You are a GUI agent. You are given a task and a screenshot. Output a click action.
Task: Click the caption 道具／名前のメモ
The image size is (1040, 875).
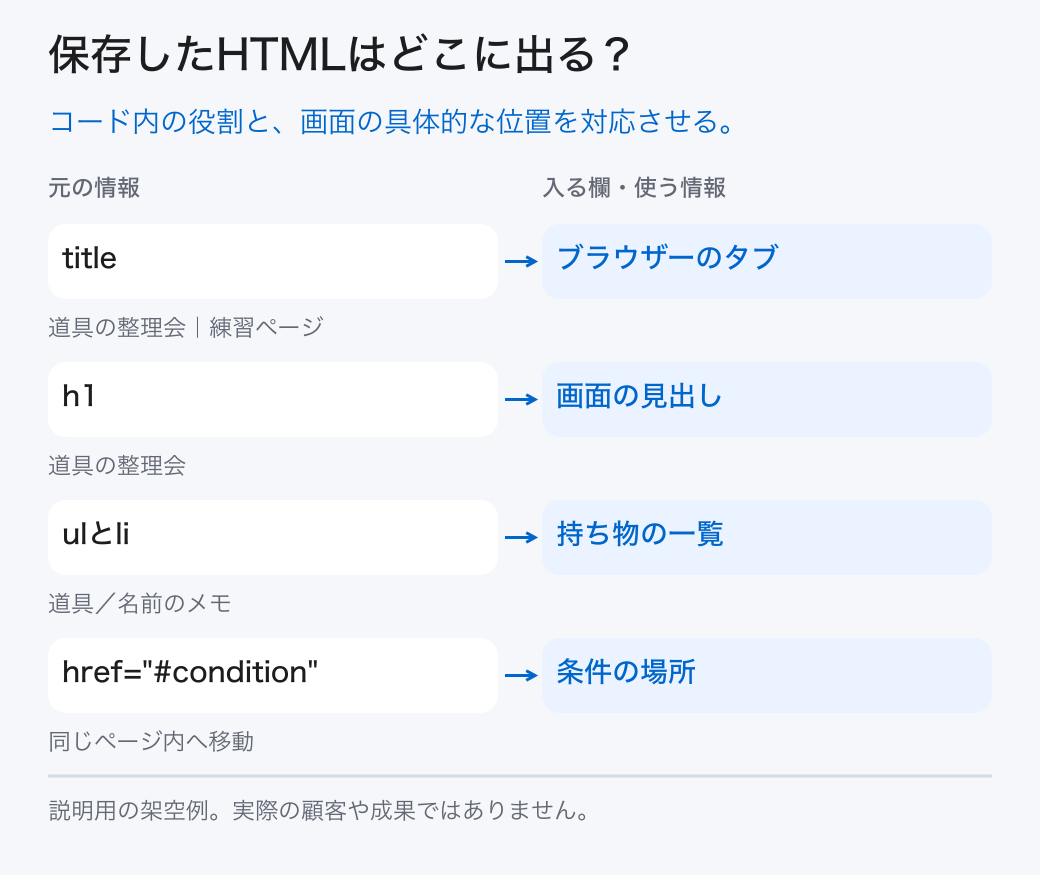140,603
